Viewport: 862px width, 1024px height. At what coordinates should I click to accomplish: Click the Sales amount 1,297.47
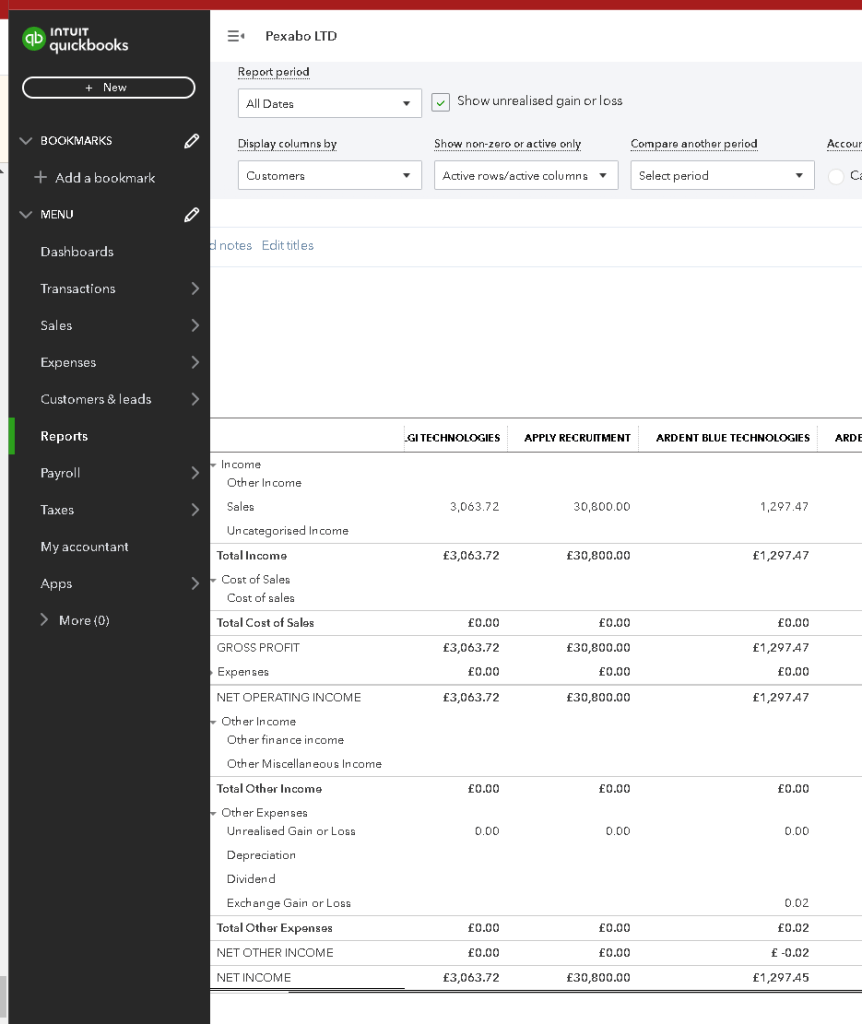(784, 507)
